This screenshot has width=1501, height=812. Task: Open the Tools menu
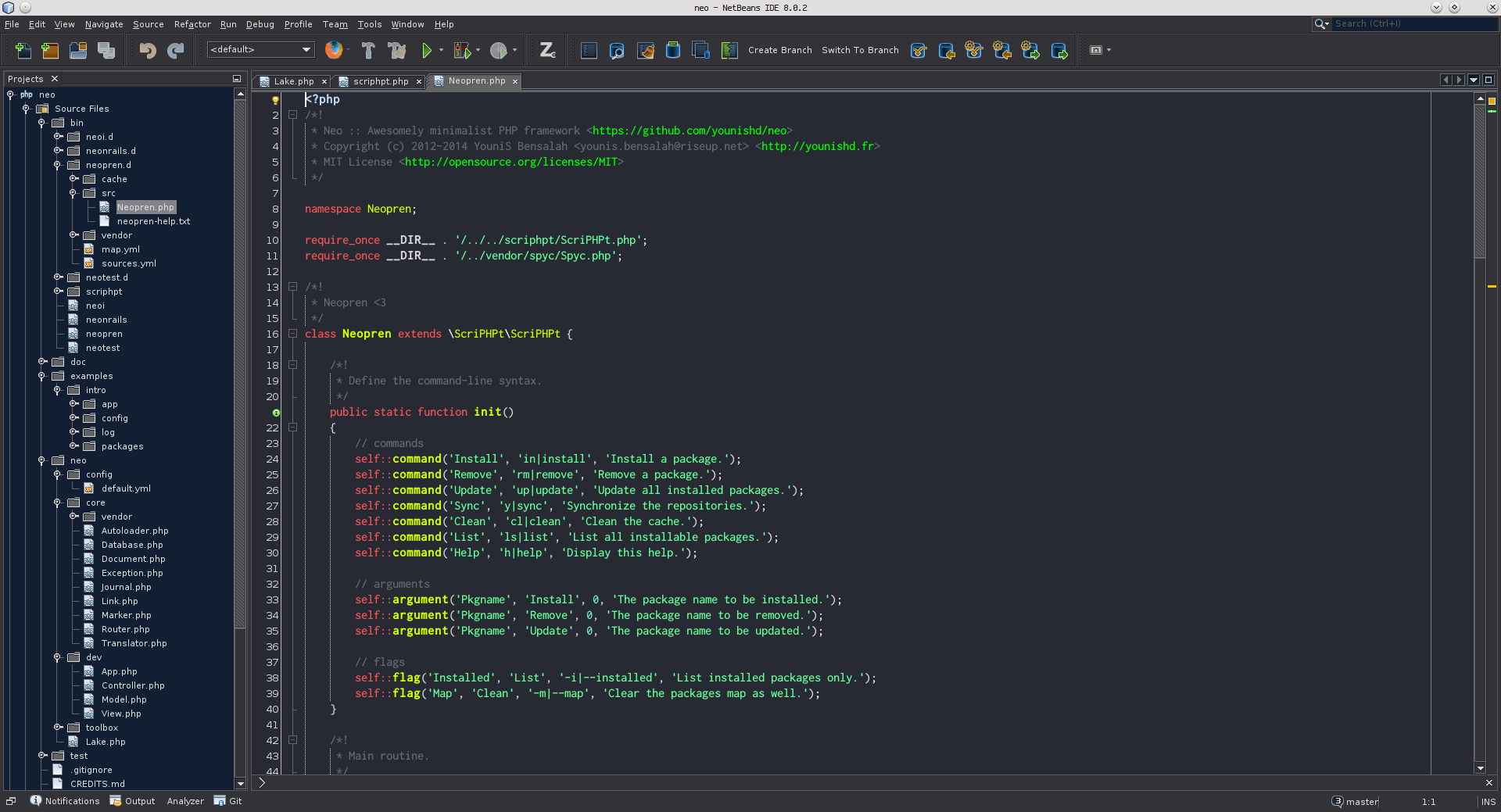point(370,24)
